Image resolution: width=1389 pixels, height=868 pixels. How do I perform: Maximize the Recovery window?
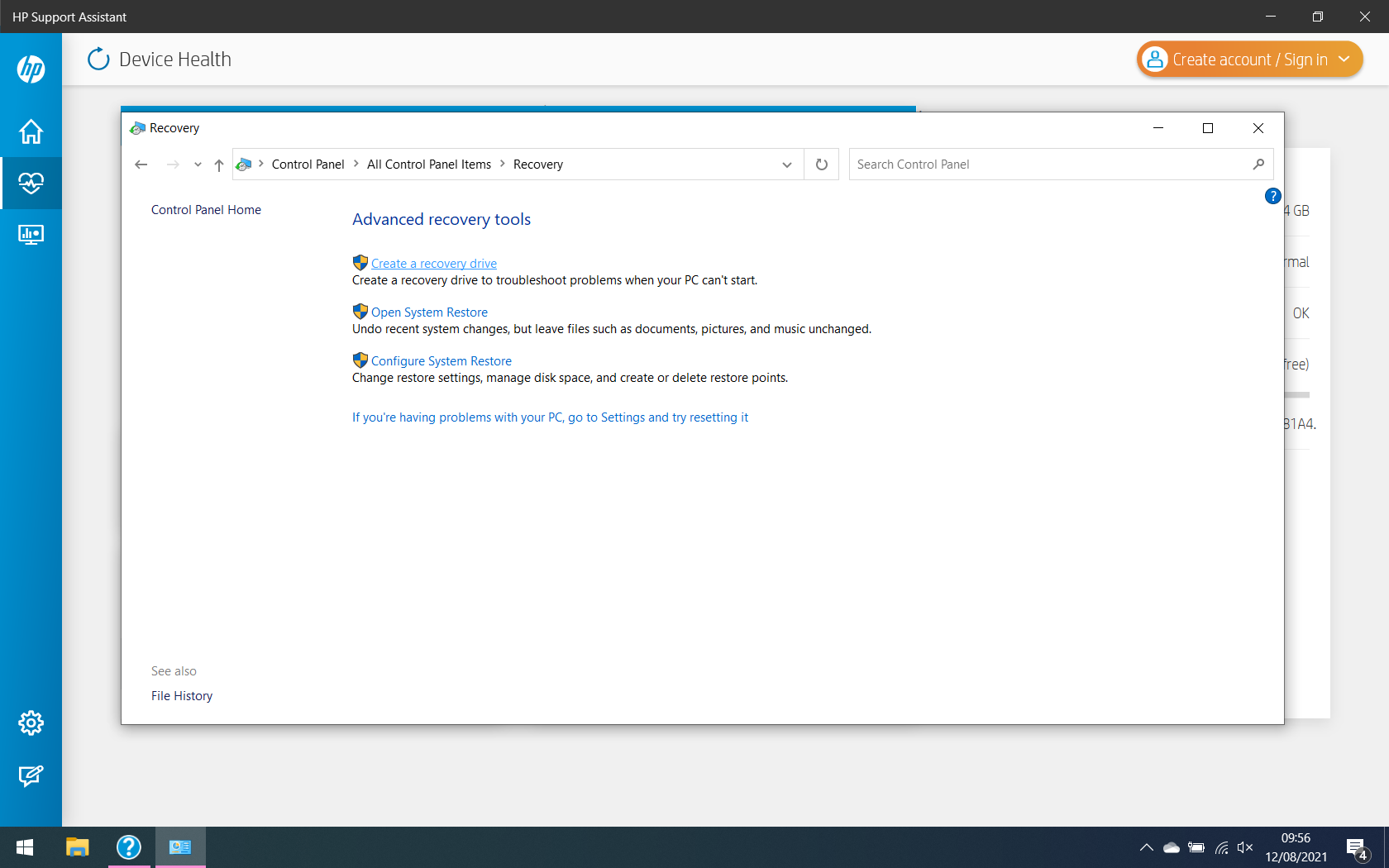[1208, 128]
